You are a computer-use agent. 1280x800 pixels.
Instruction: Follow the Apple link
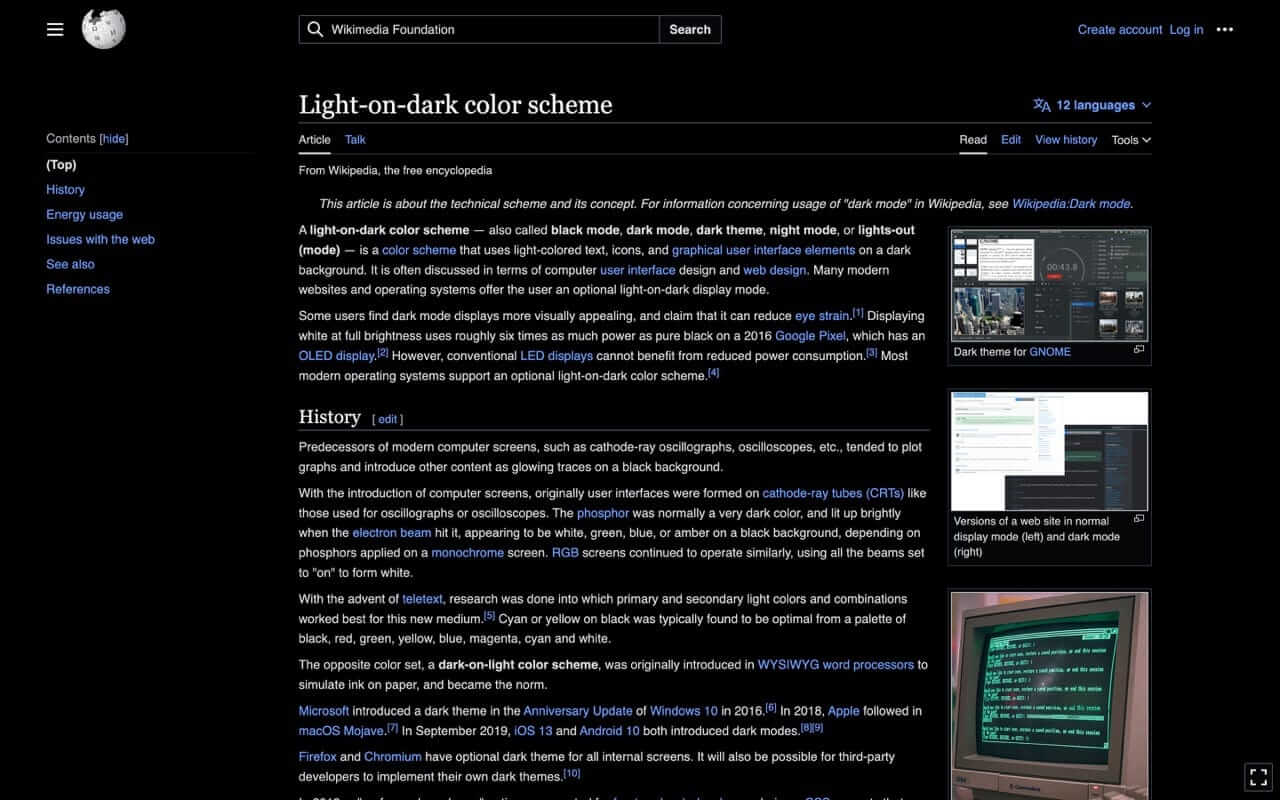pyautogui.click(x=844, y=711)
